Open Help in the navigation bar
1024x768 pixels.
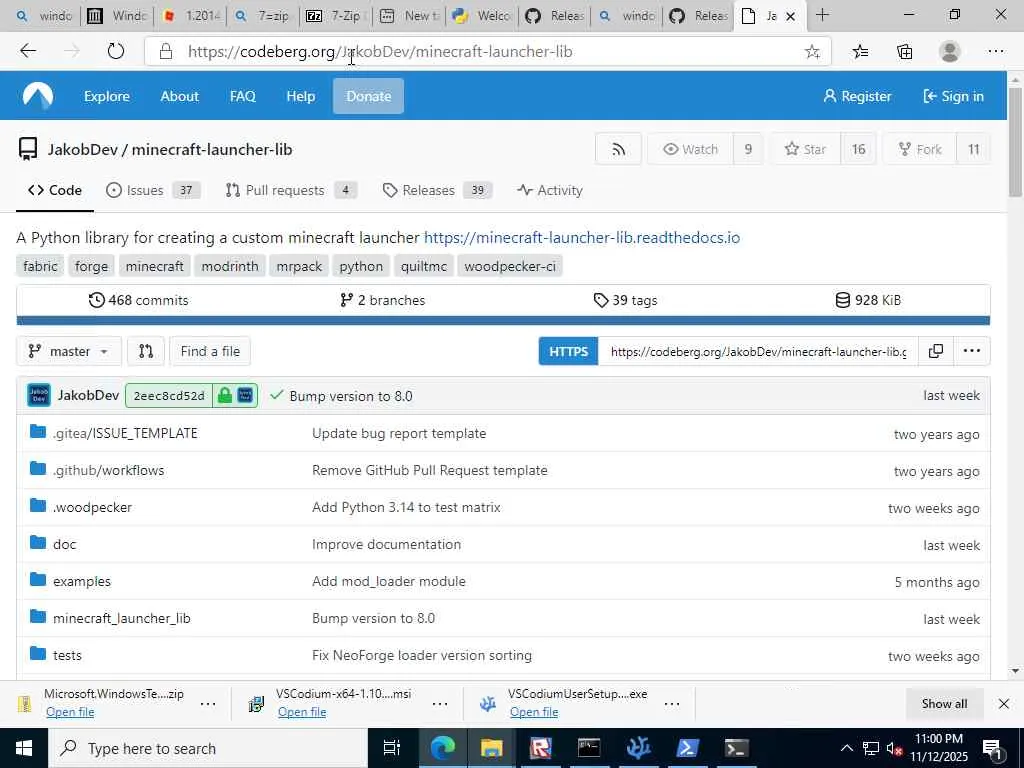click(300, 96)
